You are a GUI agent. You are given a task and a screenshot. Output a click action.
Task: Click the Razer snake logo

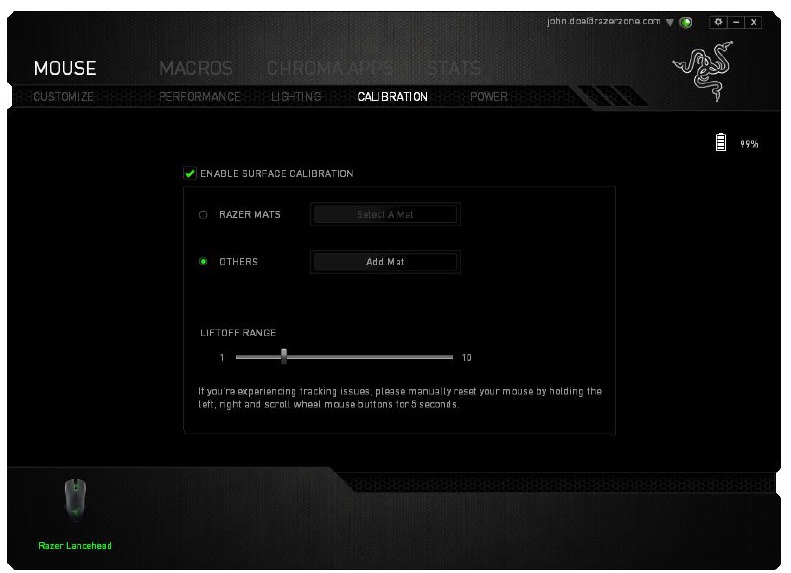click(704, 71)
